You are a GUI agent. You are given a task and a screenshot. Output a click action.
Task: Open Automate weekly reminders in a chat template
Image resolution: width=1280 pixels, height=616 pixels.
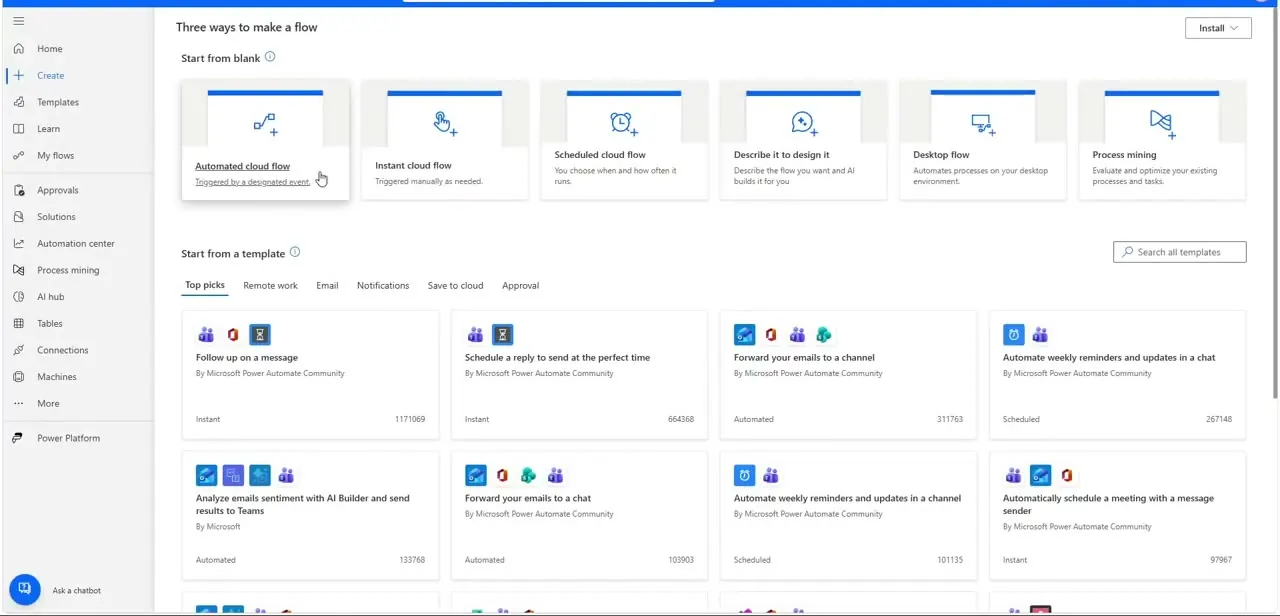click(x=1117, y=375)
